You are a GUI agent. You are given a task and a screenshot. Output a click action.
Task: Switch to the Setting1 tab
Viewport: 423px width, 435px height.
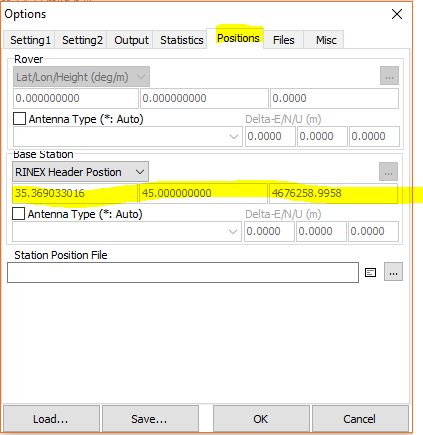click(30, 40)
